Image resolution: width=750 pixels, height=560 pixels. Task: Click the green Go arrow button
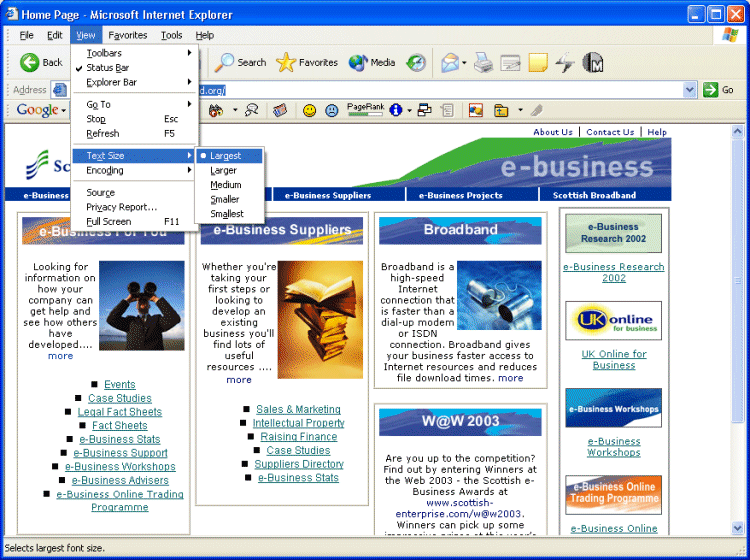tap(711, 89)
